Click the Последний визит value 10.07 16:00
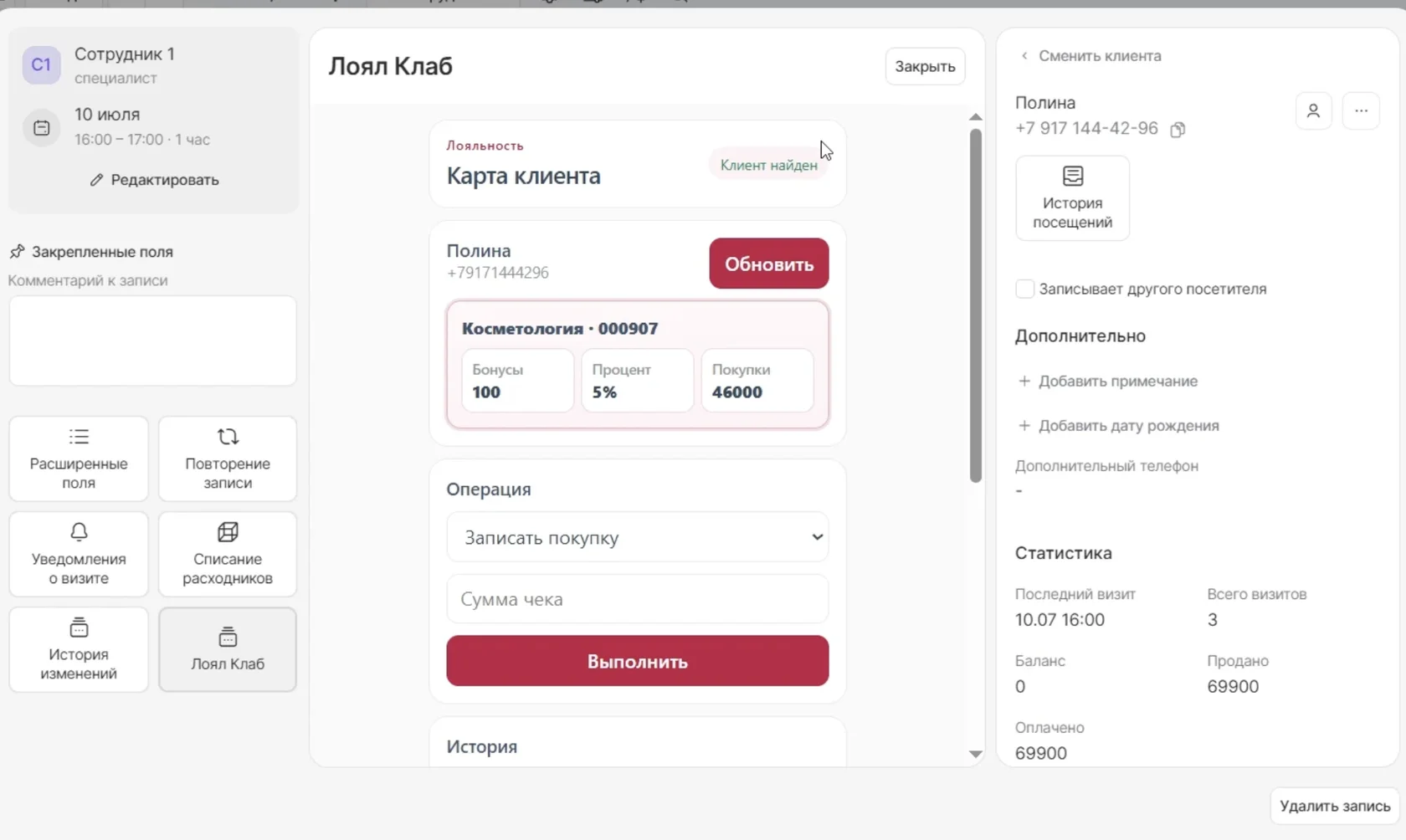1406x840 pixels. [x=1060, y=620]
